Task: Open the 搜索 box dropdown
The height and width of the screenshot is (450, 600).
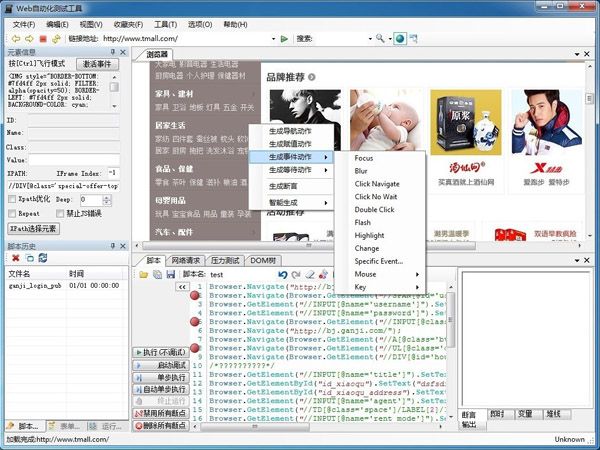Action: click(x=370, y=39)
